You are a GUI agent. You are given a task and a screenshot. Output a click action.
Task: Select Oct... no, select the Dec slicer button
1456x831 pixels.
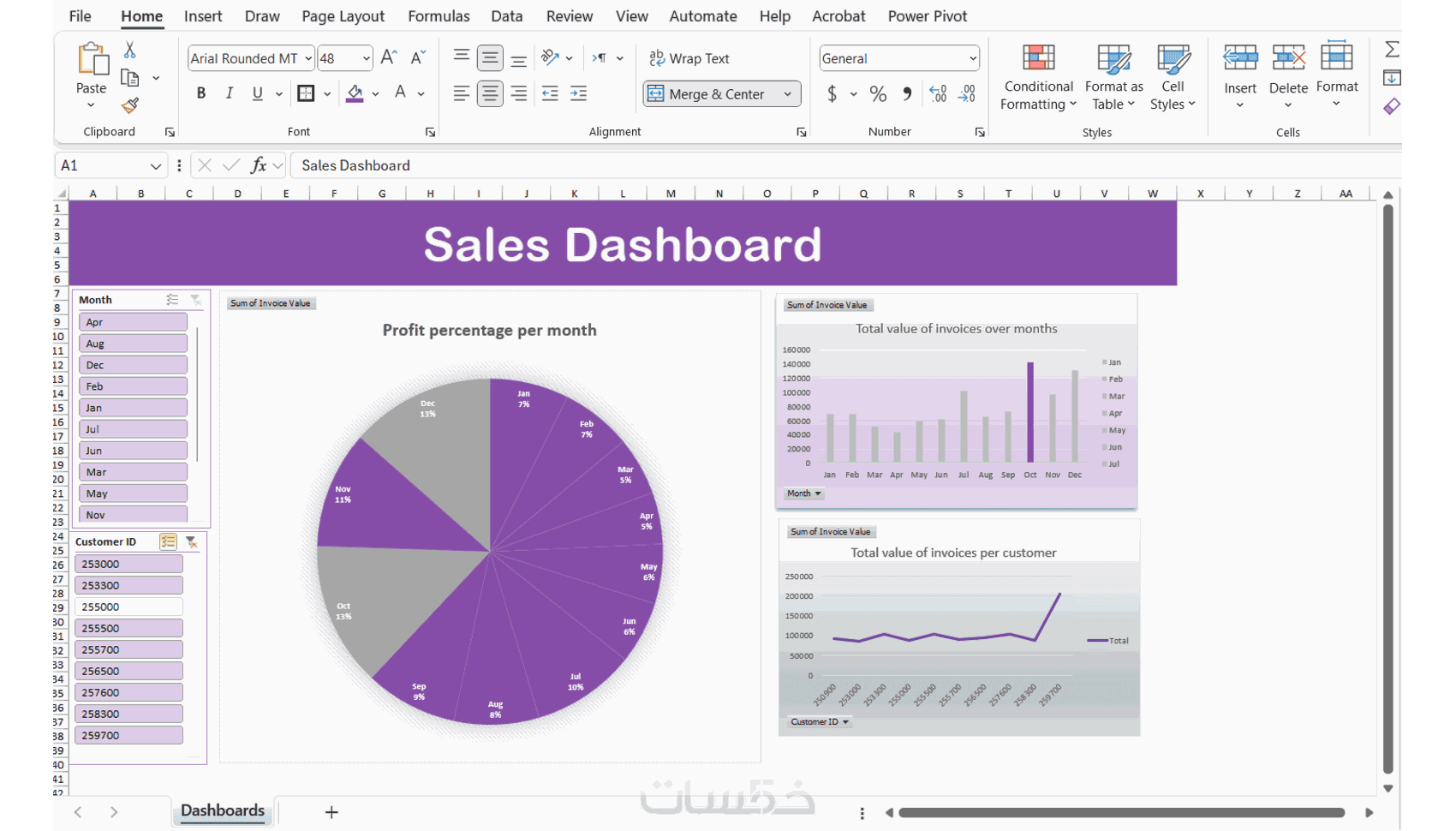click(133, 365)
